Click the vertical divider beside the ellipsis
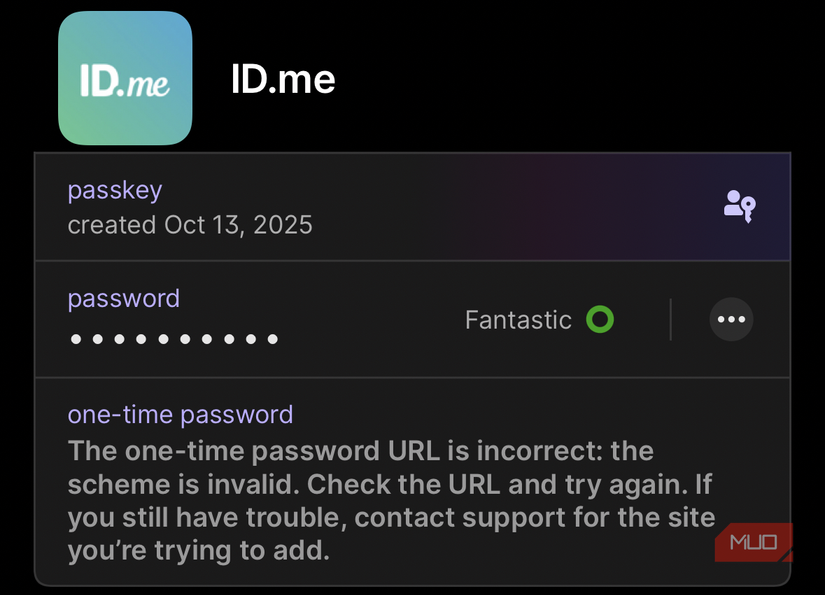The width and height of the screenshot is (825, 595). [x=670, y=320]
